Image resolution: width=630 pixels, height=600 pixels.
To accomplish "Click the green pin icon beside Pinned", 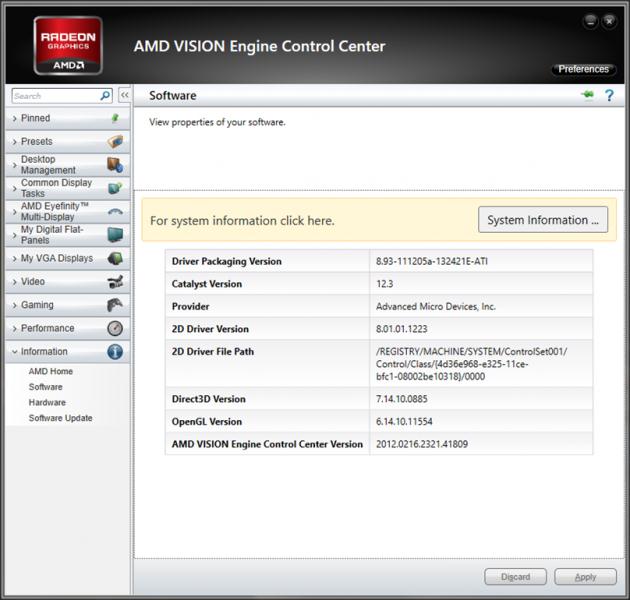I will 115,118.
